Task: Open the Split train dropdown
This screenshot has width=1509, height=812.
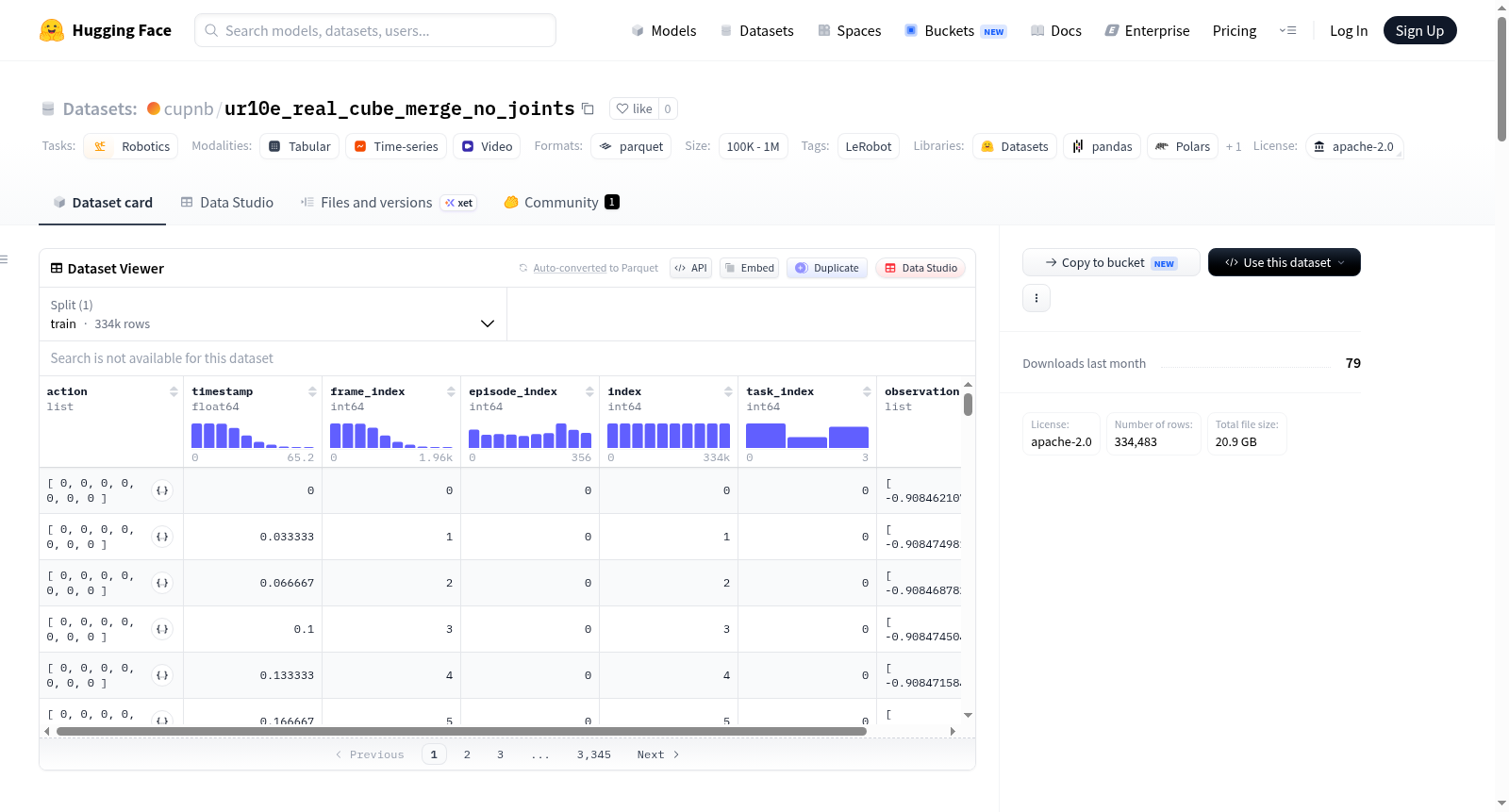Action: pos(273,314)
